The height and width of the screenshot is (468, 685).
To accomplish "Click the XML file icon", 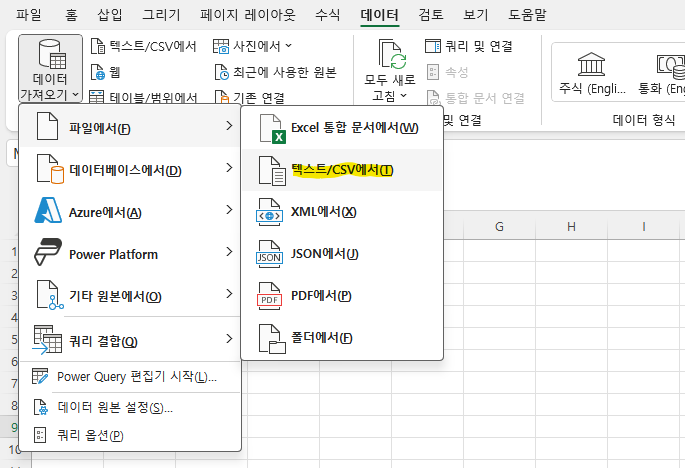I will click(269, 212).
